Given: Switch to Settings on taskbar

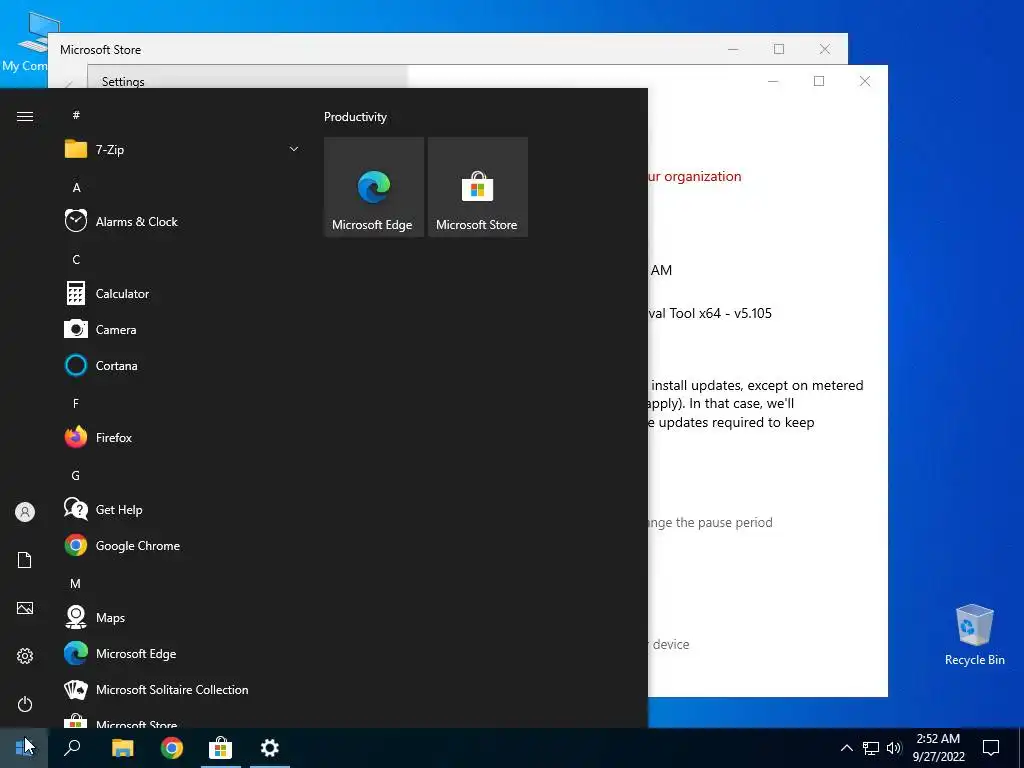Looking at the screenshot, I should [x=270, y=748].
